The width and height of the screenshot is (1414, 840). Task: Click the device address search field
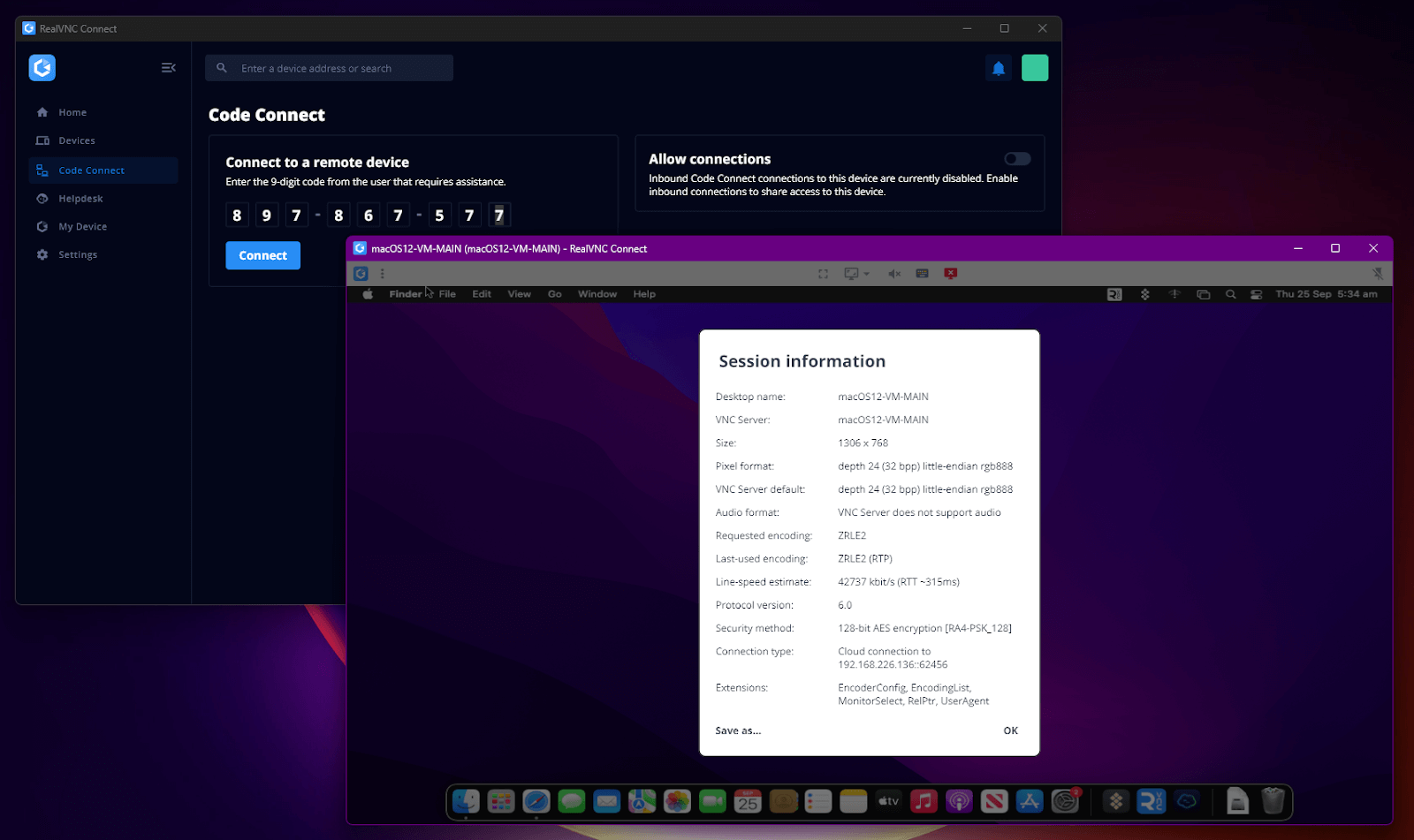[336, 68]
